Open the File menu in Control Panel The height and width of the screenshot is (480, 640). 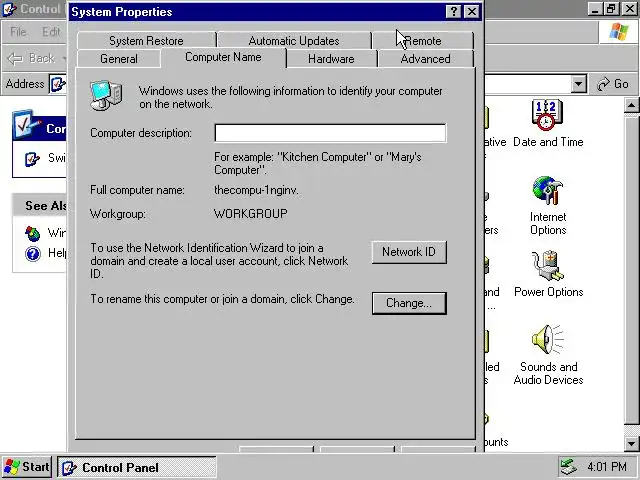(x=18, y=32)
